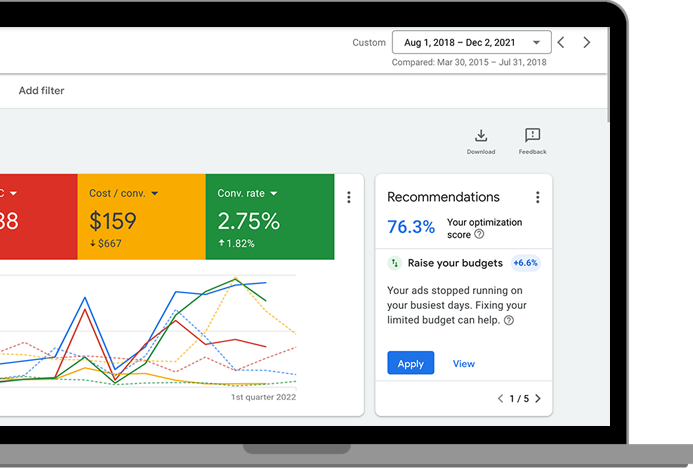
Task: Open the View link for recommendation
Action: pos(464,364)
